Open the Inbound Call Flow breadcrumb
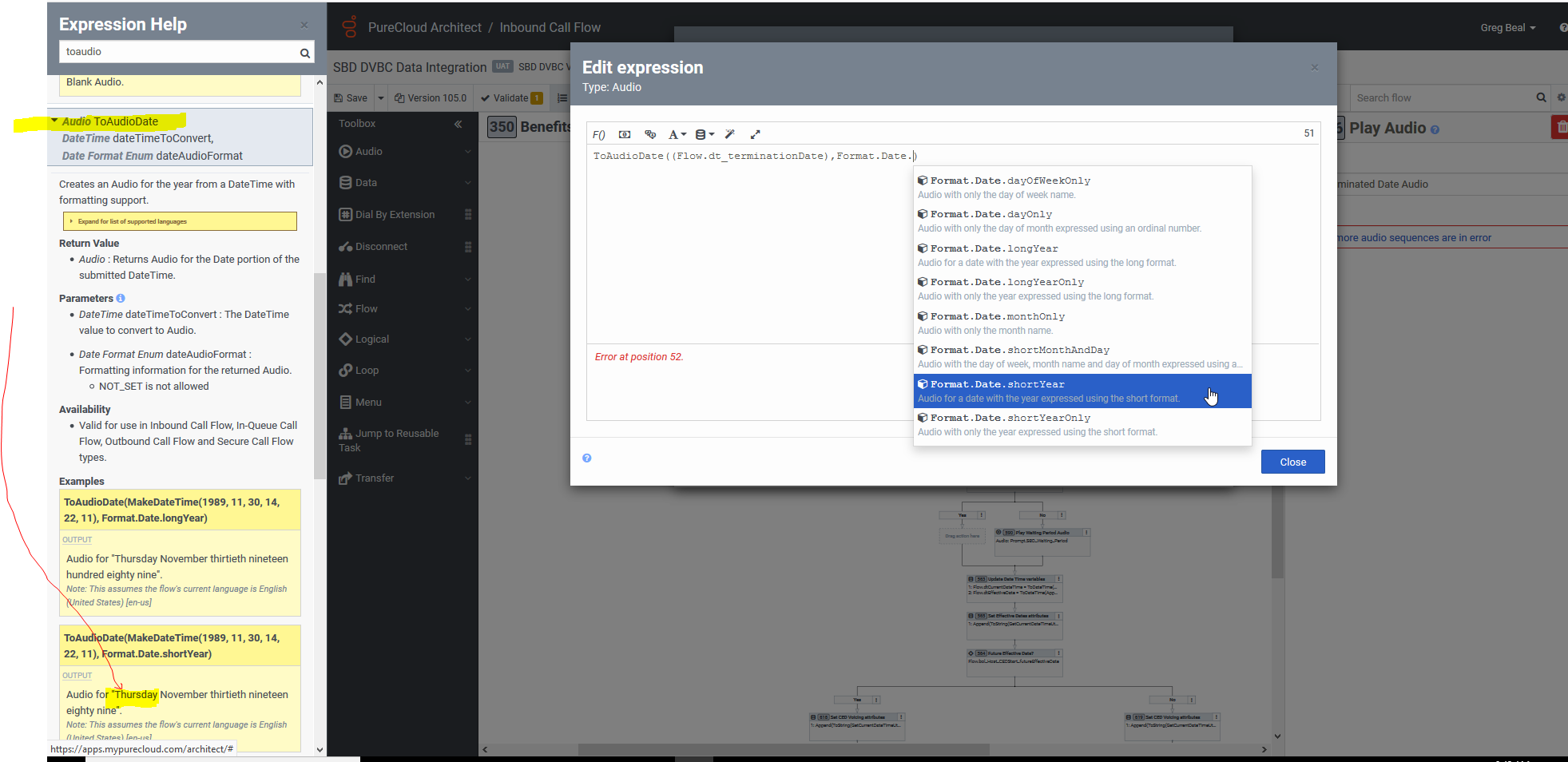Image resolution: width=1568 pixels, height=762 pixels. pyautogui.click(x=550, y=26)
